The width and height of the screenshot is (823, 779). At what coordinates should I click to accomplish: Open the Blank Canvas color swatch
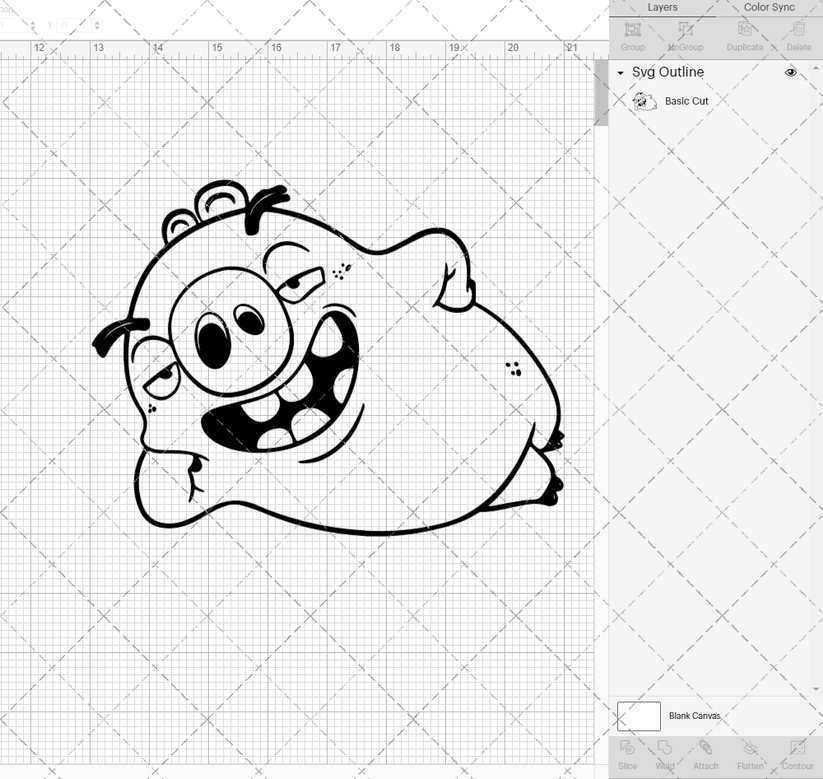coord(640,716)
